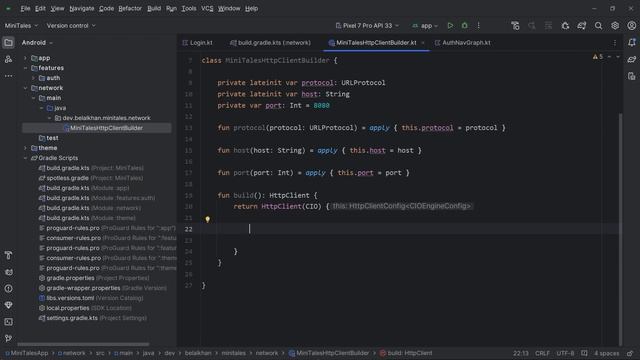This screenshot has width=640, height=360.
Task: Select local.properties file
Action: coord(85,308)
